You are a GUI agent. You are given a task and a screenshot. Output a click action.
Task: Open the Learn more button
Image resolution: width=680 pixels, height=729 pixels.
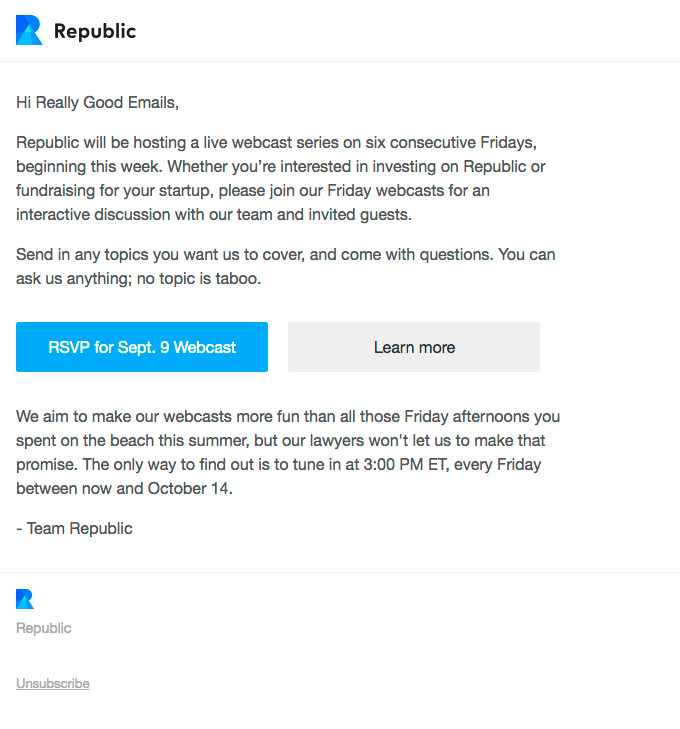[x=413, y=347]
